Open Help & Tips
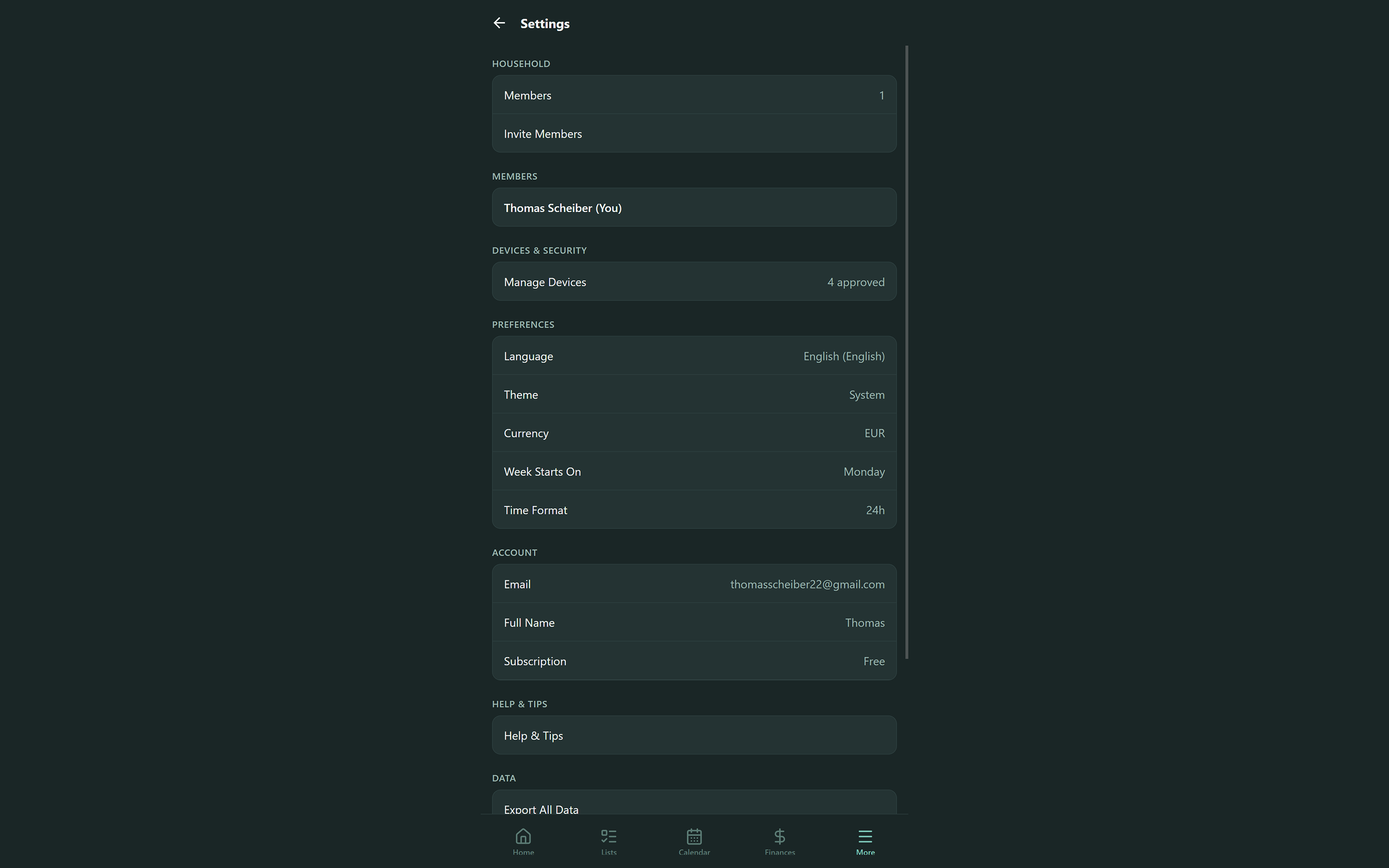 tap(694, 735)
